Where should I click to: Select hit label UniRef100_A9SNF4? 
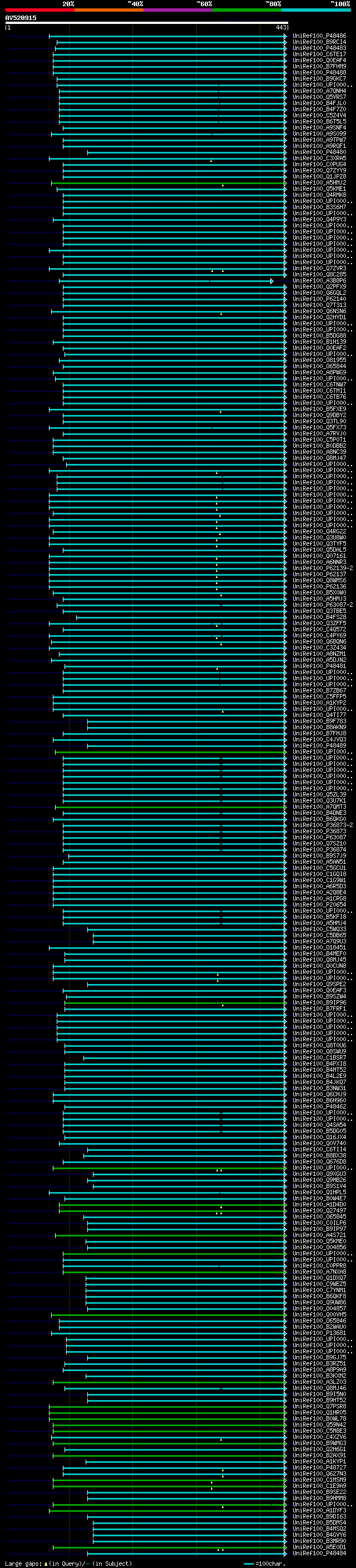pyautogui.click(x=319, y=127)
